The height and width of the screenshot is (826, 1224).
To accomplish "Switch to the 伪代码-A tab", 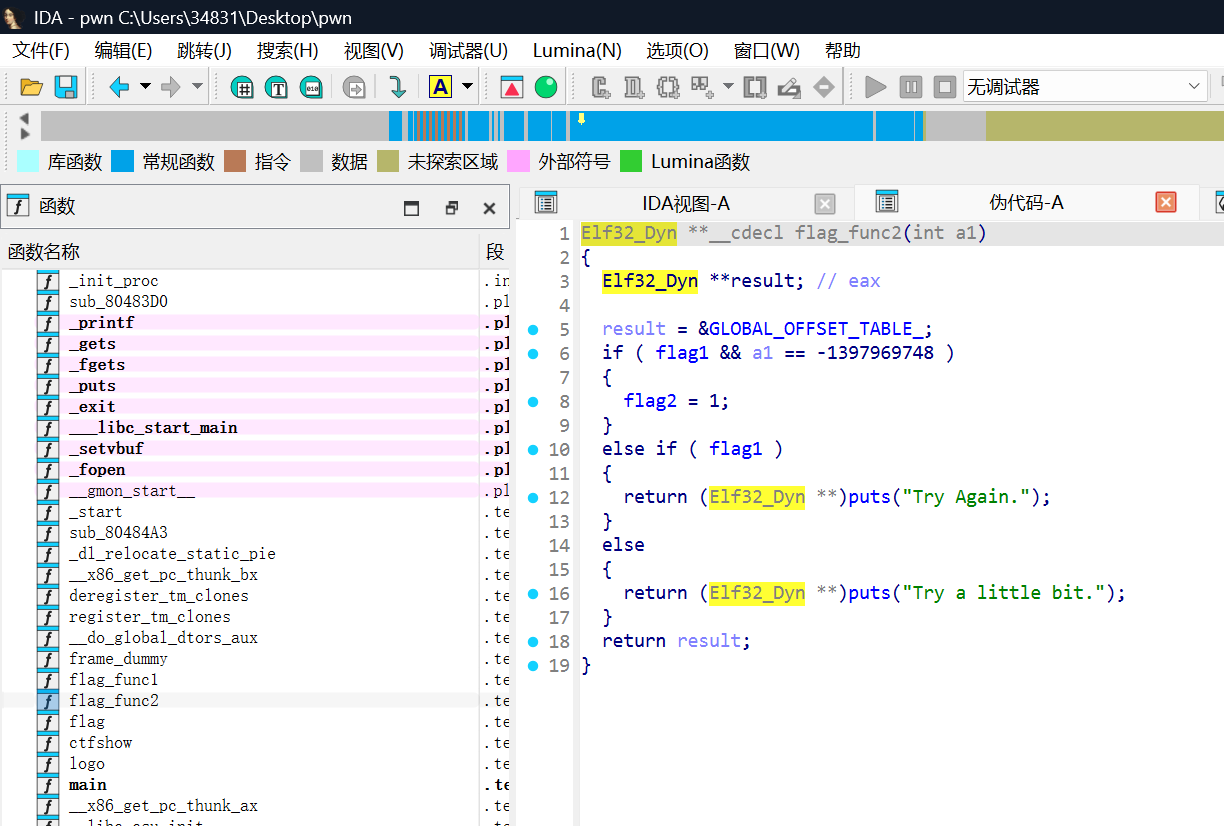I will [x=1026, y=203].
